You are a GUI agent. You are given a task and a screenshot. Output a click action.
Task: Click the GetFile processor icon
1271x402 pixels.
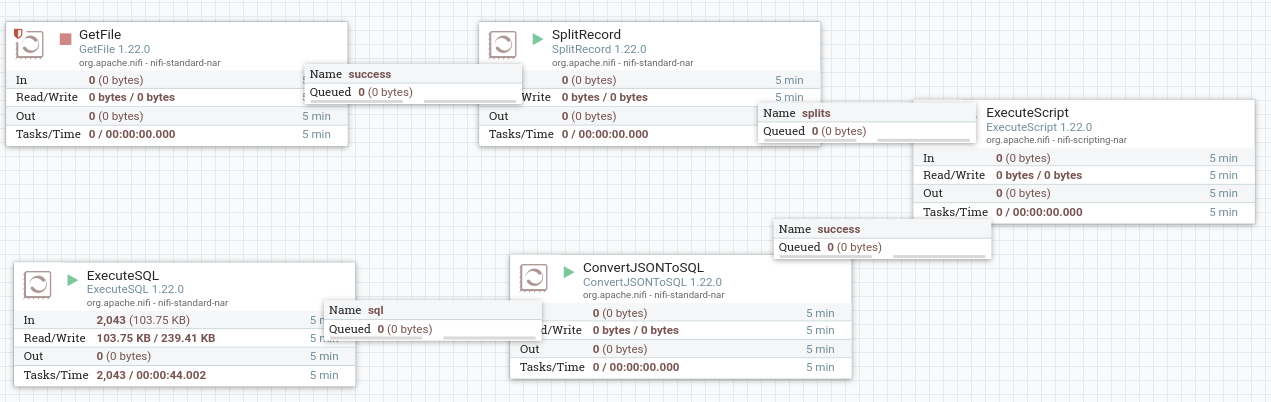pos(30,44)
